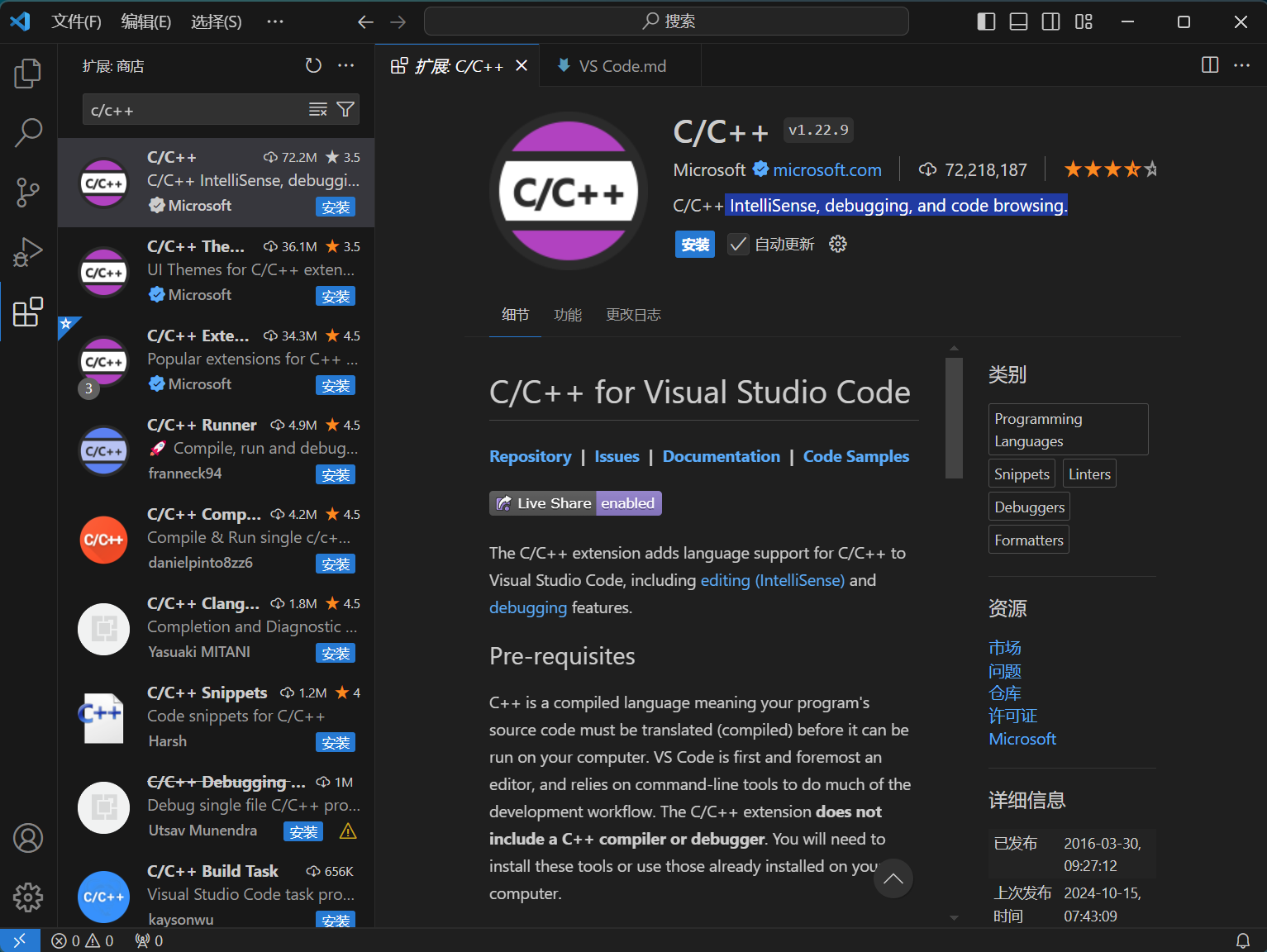Open customize layout options
Viewport: 1267px width, 952px height.
point(1084,21)
